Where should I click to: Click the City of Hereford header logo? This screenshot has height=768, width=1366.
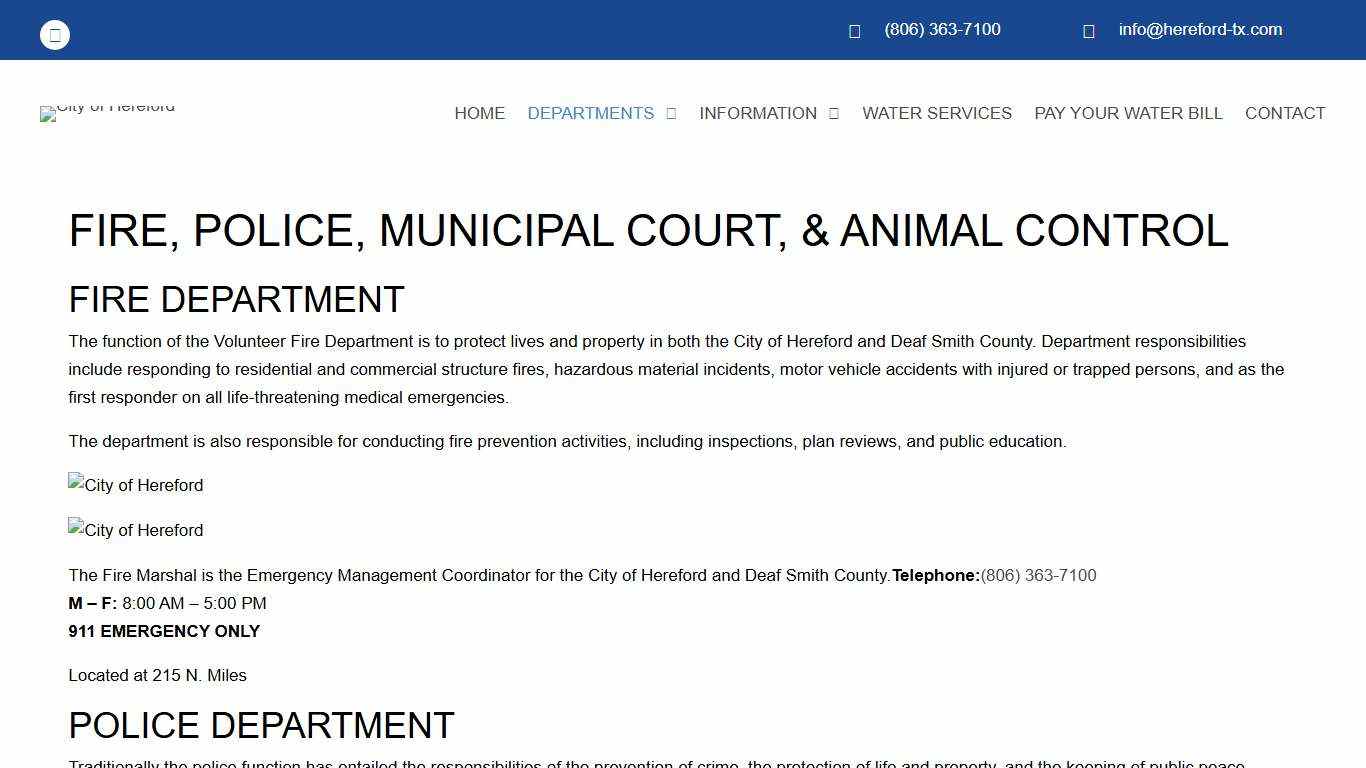(x=108, y=112)
